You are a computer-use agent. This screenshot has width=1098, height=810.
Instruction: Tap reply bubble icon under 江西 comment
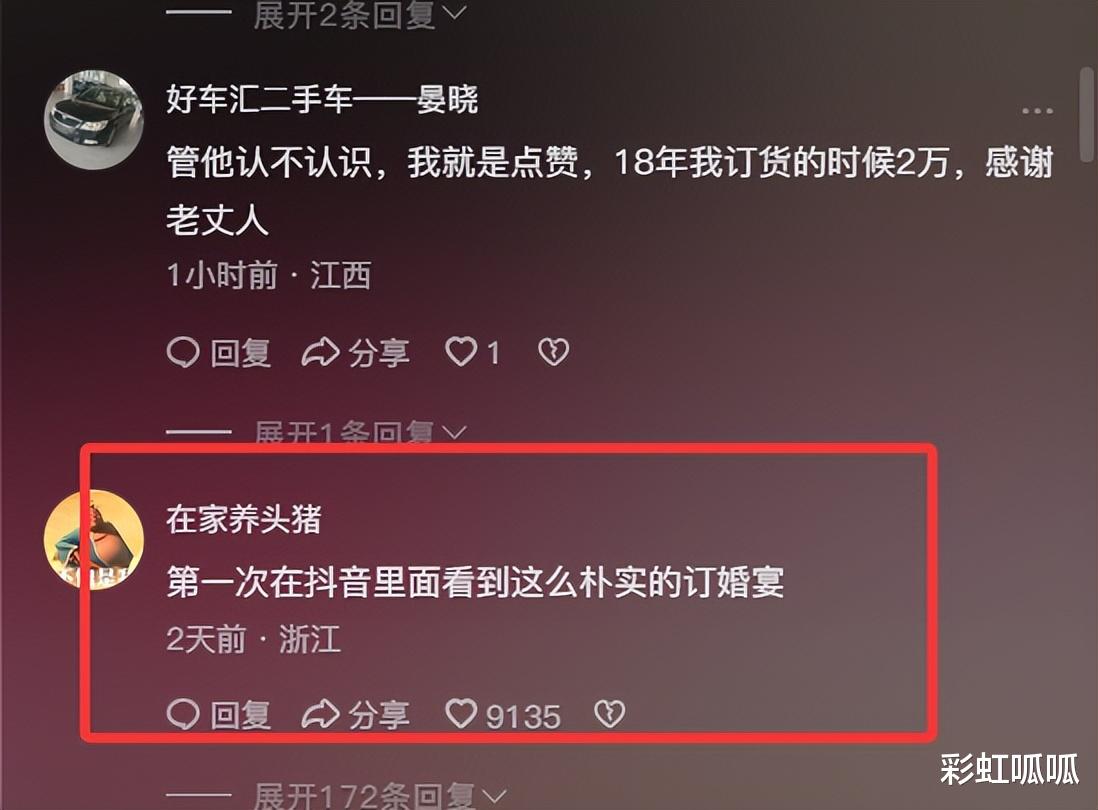tap(183, 352)
